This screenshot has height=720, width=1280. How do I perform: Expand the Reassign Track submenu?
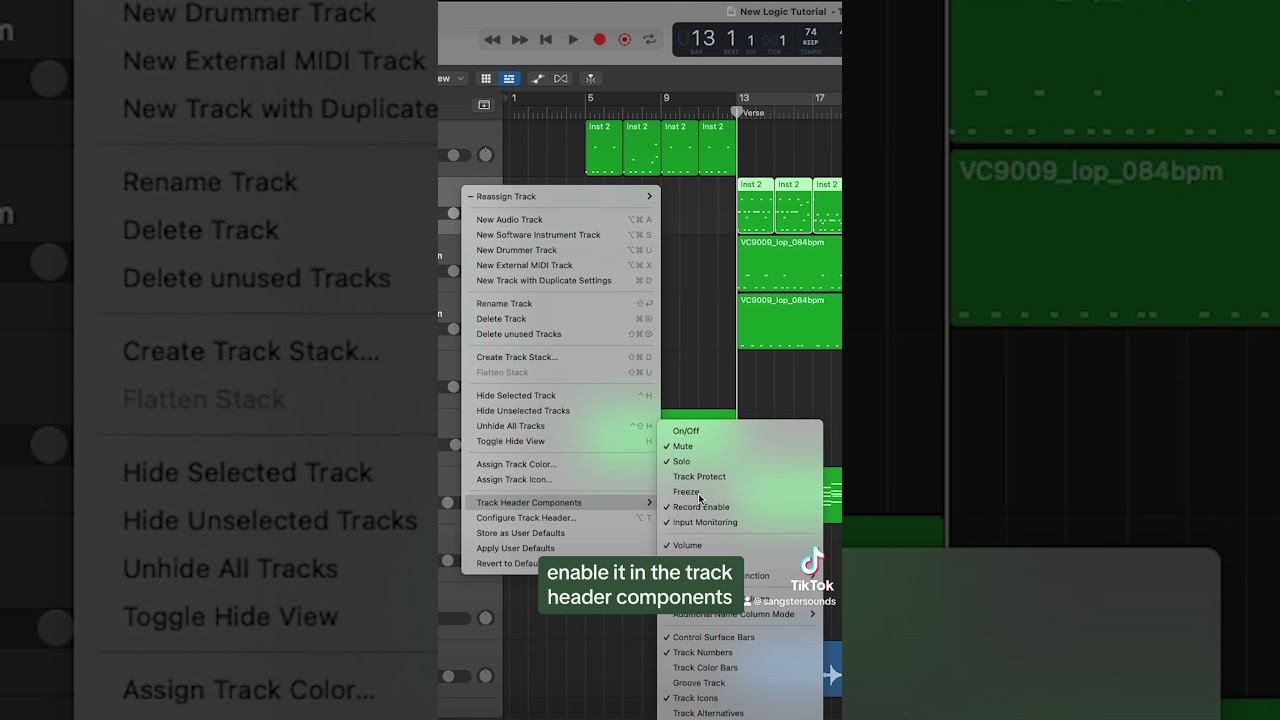pos(560,197)
